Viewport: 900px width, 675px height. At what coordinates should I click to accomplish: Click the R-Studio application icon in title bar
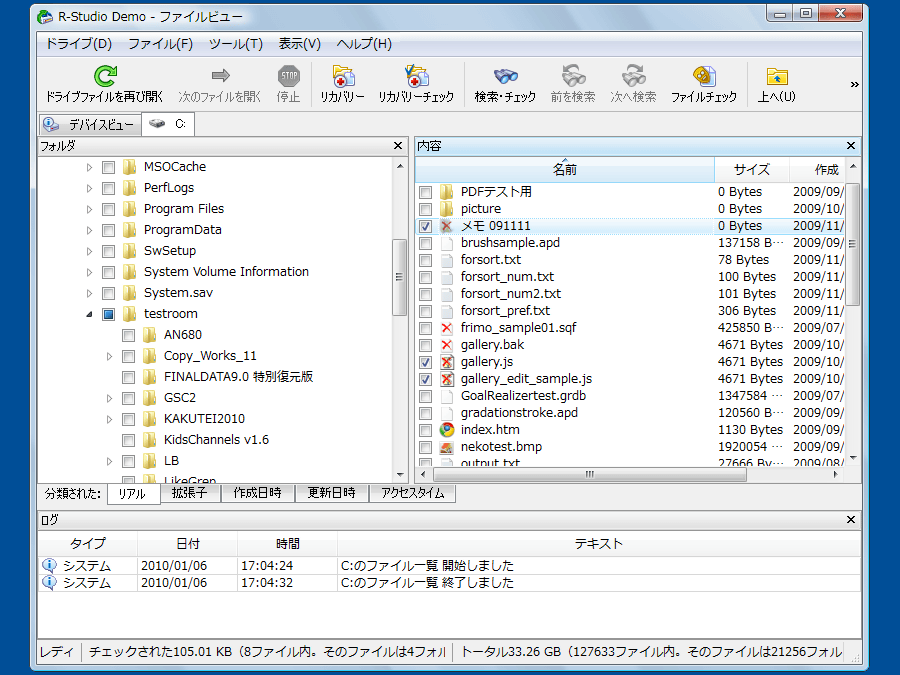45,17
